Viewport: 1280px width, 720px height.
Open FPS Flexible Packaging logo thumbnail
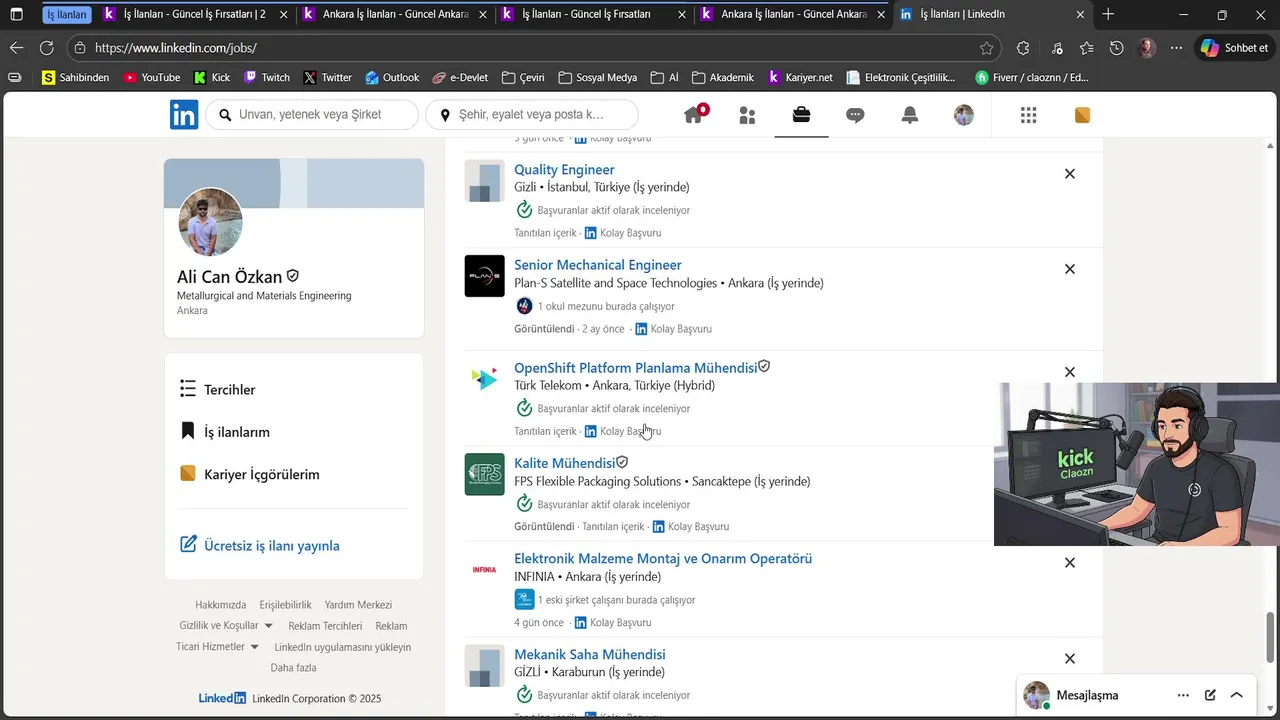484,474
